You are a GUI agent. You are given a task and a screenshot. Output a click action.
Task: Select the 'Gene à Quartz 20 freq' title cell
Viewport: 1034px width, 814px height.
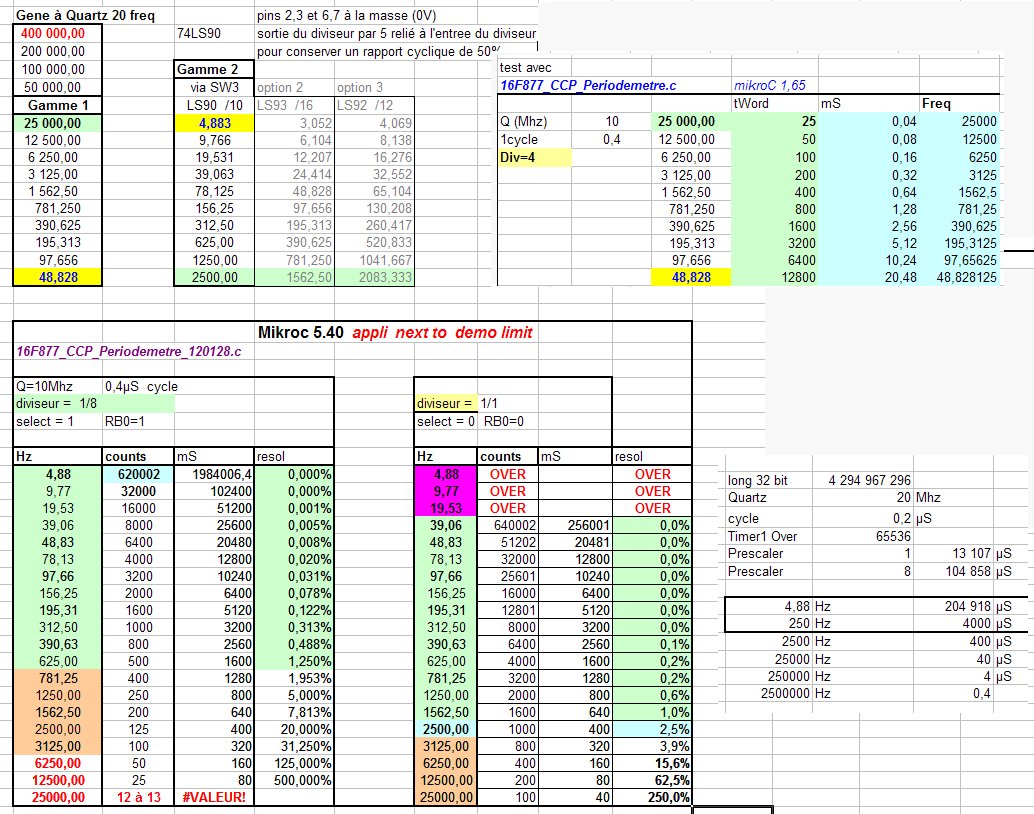86,15
